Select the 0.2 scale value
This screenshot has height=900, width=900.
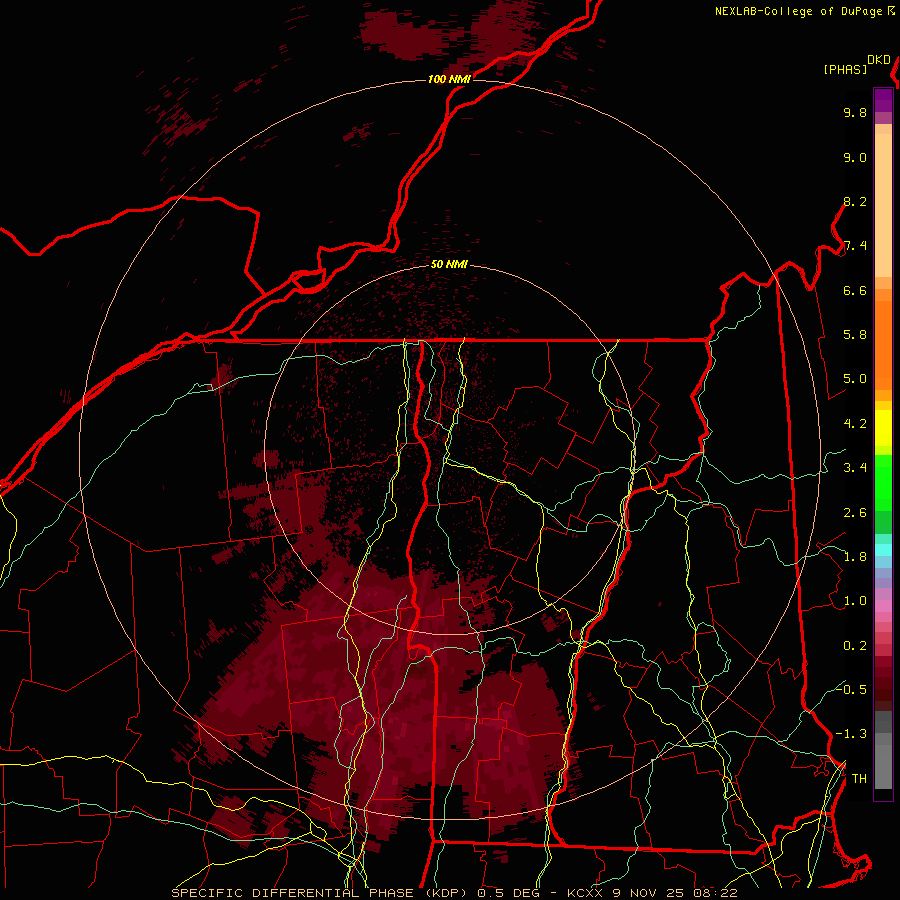click(x=855, y=646)
